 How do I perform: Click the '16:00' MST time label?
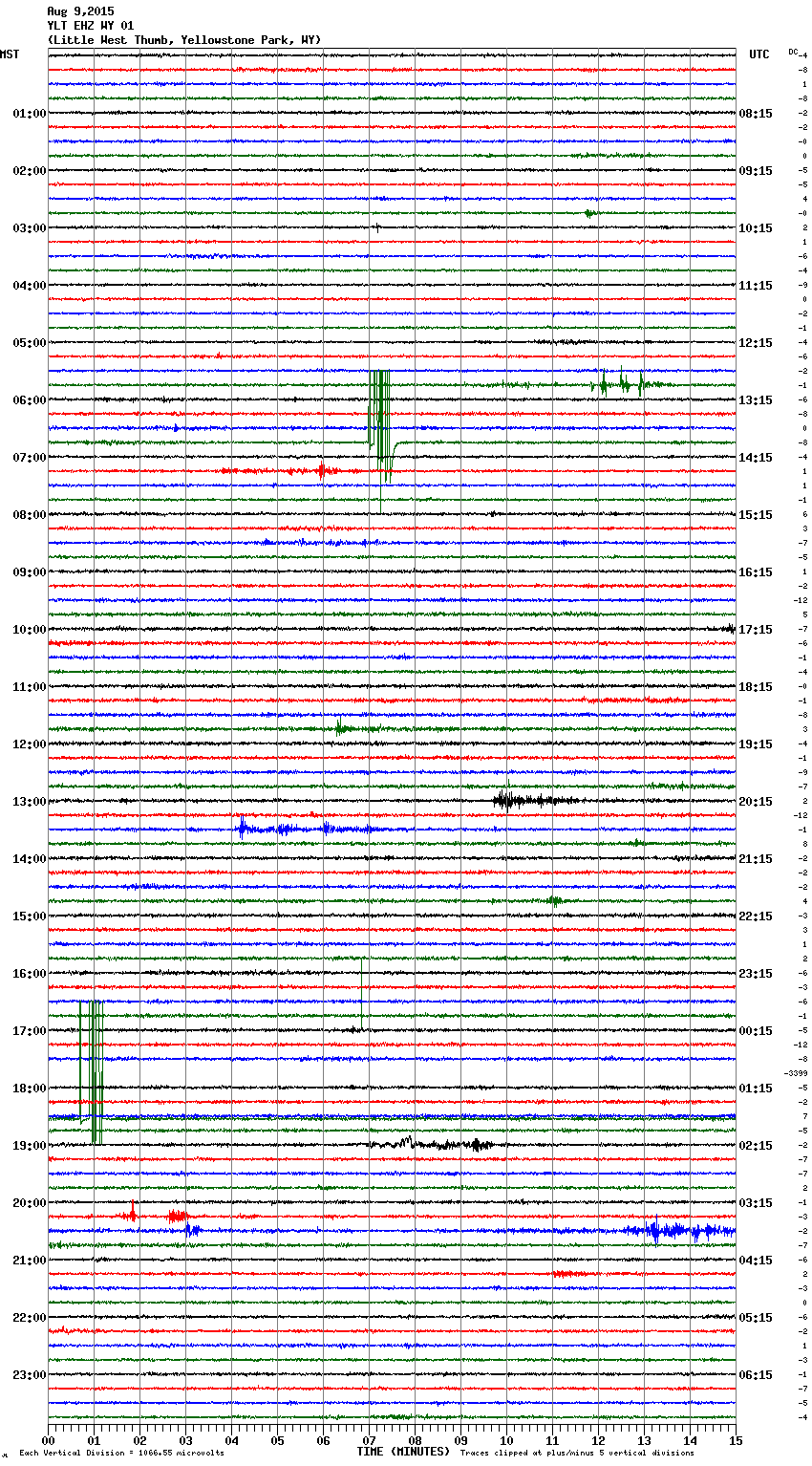coord(30,974)
